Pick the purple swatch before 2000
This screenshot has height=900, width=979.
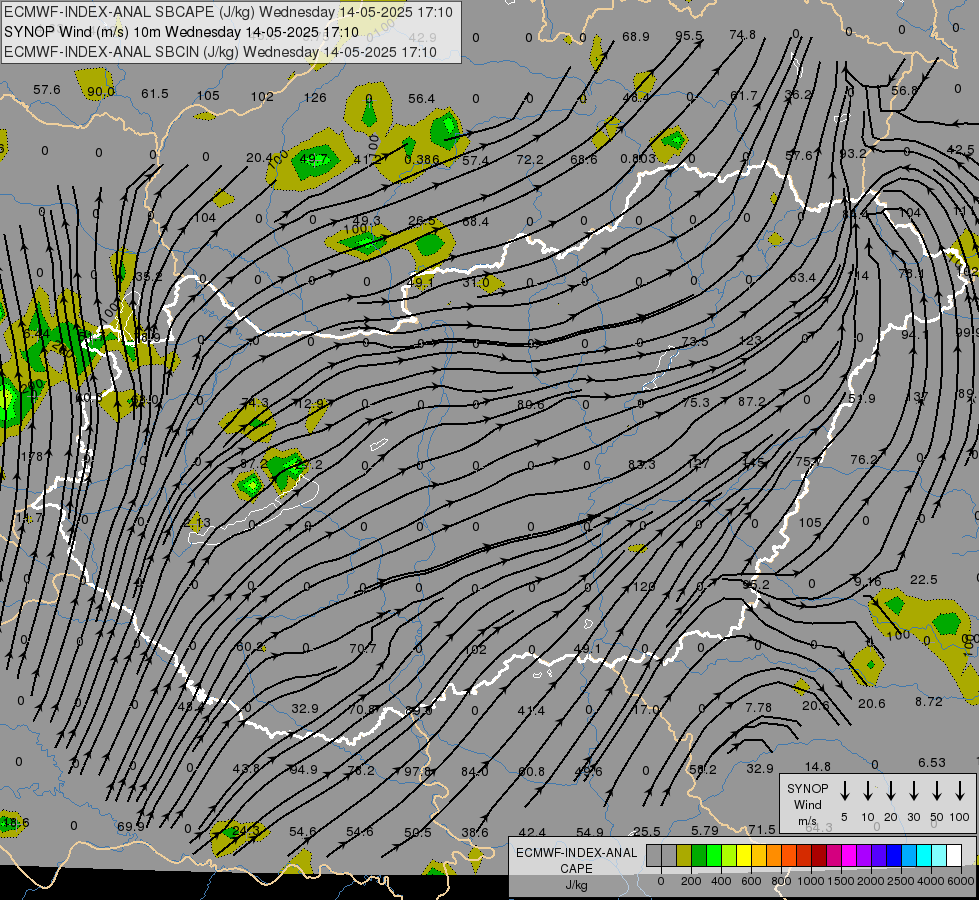pos(863,855)
